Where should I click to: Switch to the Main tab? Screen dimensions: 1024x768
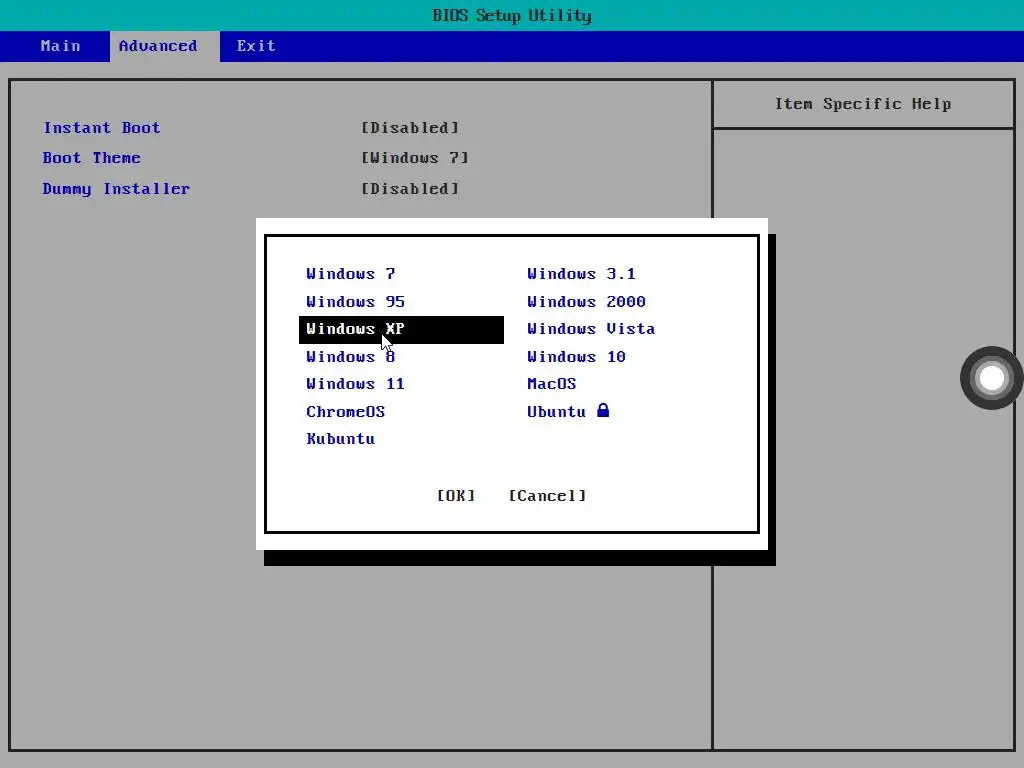tap(60, 46)
